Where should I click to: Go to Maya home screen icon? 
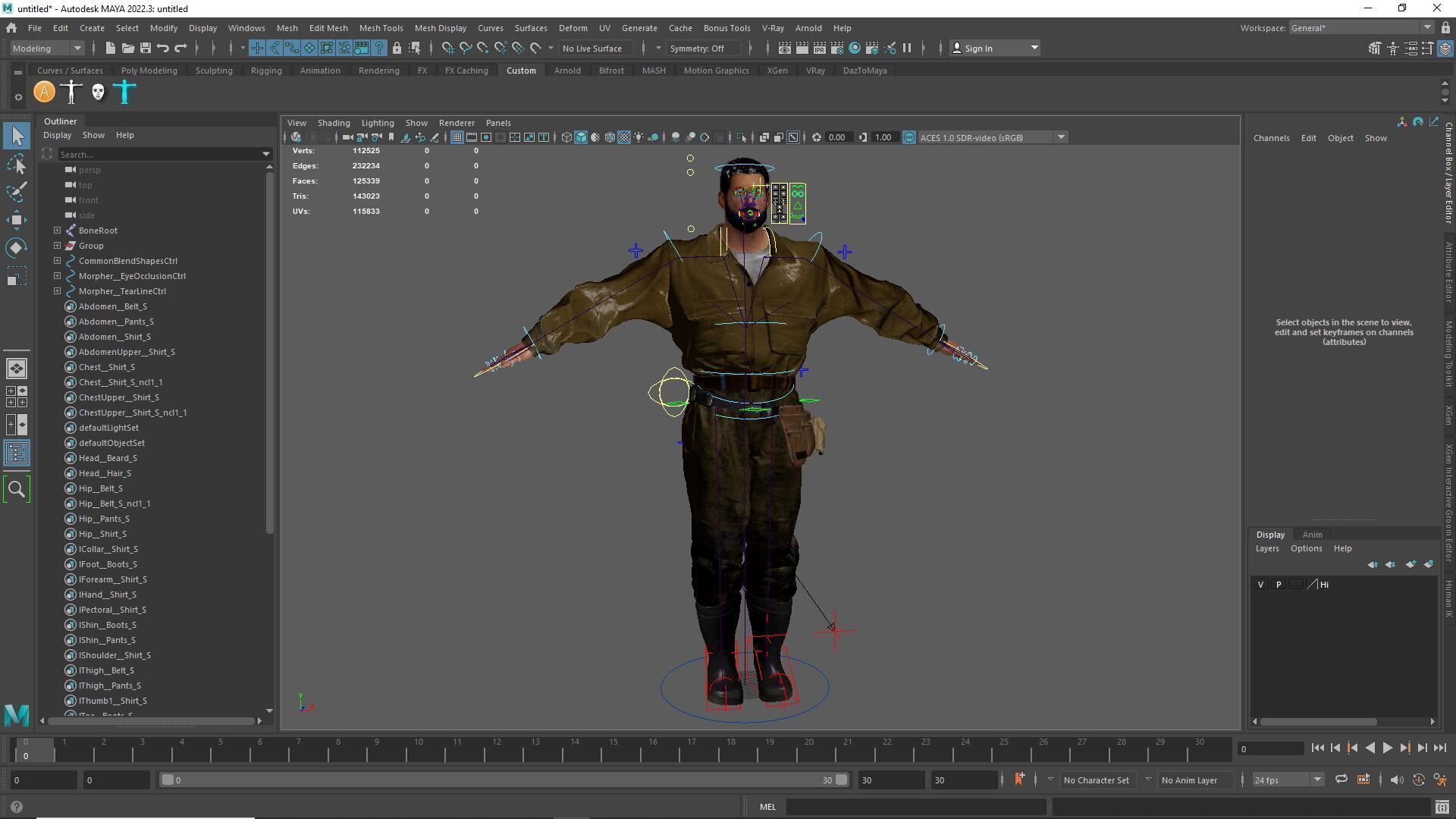tap(11, 28)
